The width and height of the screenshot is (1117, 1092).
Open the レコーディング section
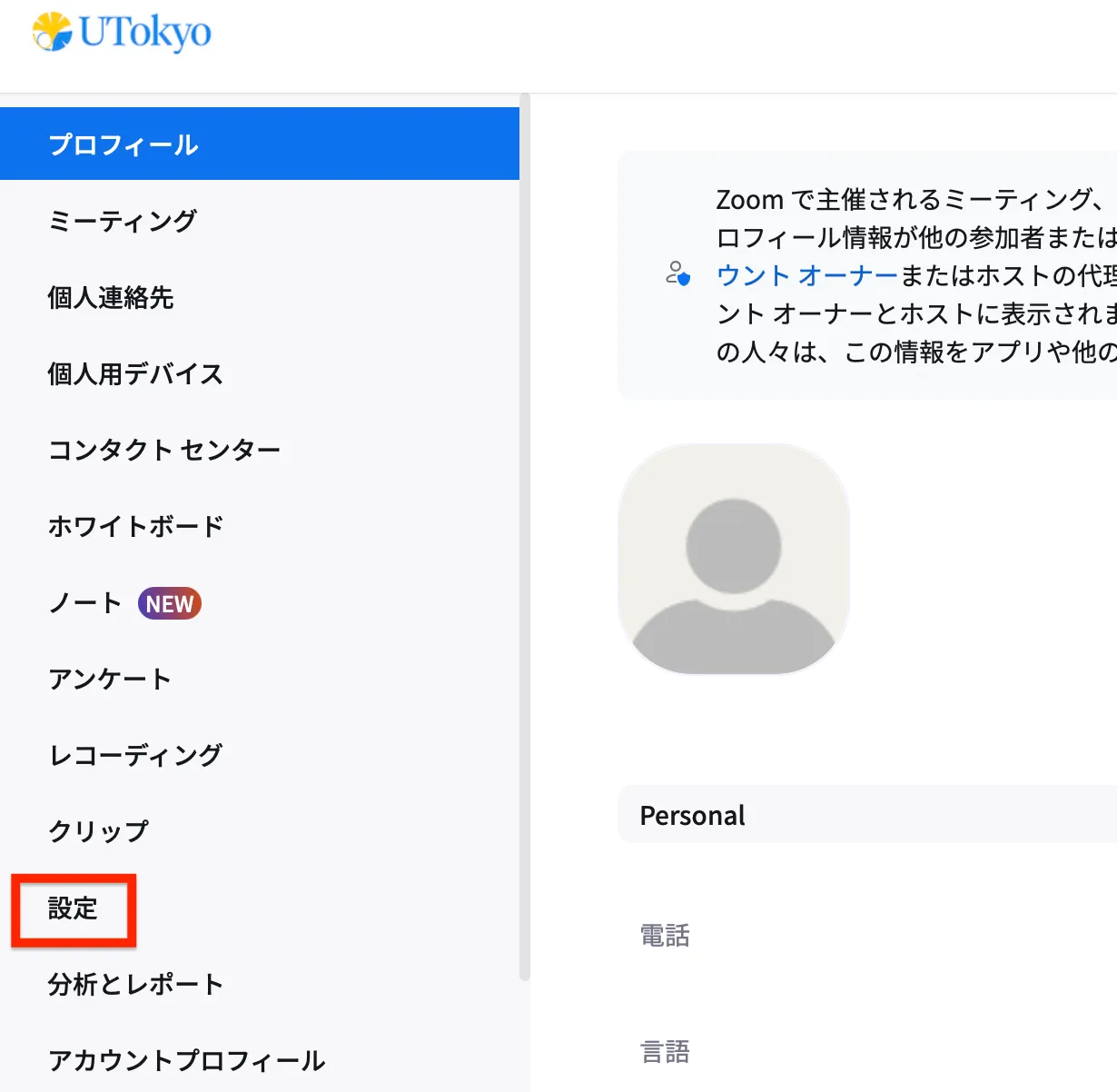pos(134,753)
